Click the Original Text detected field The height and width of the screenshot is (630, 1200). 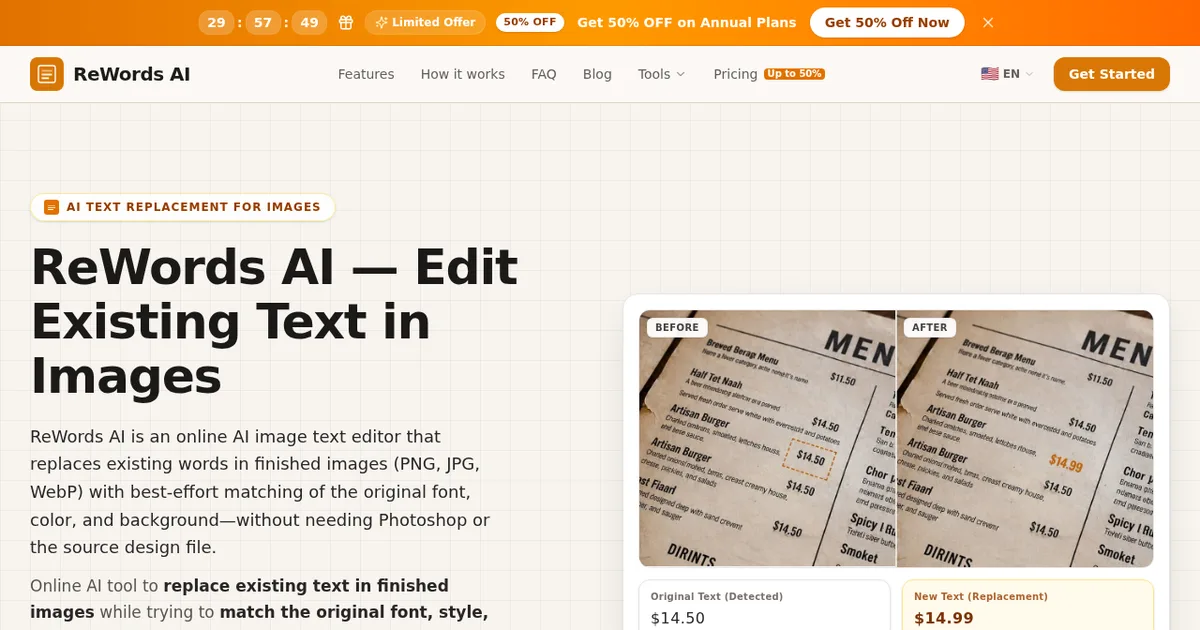click(764, 606)
